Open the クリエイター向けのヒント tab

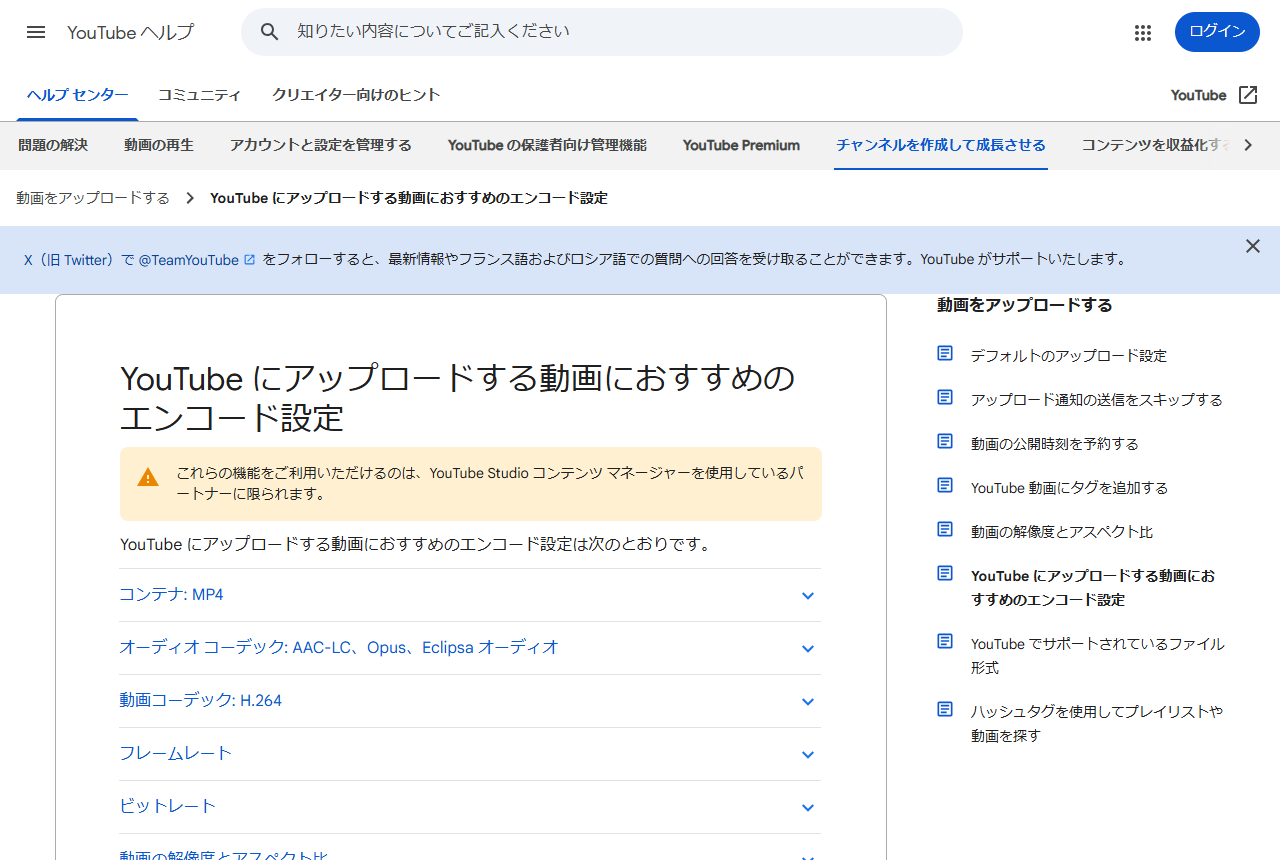click(x=356, y=95)
